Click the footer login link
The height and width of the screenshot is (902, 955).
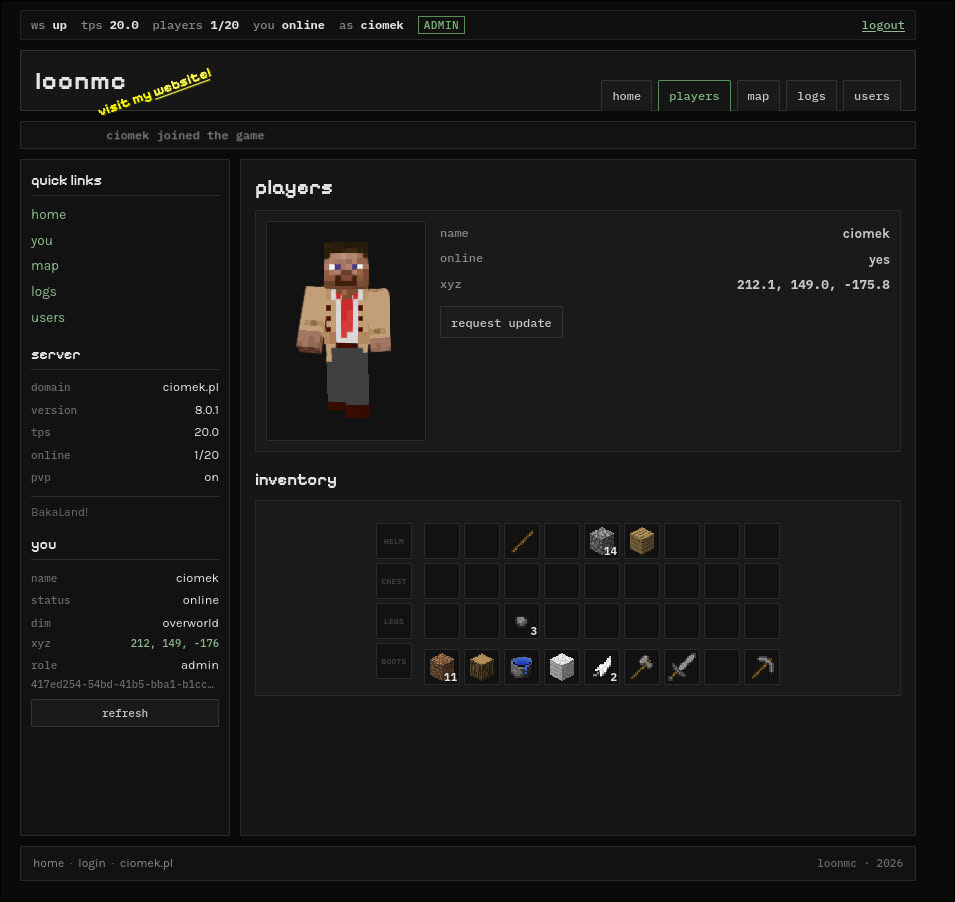[x=92, y=863]
